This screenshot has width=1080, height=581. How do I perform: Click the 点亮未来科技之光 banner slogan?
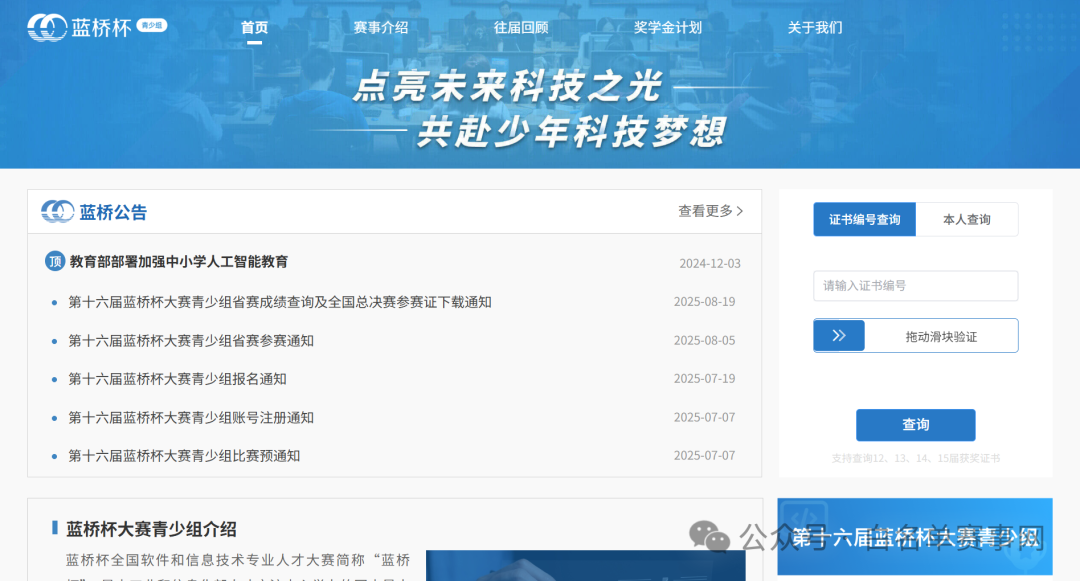coord(508,86)
